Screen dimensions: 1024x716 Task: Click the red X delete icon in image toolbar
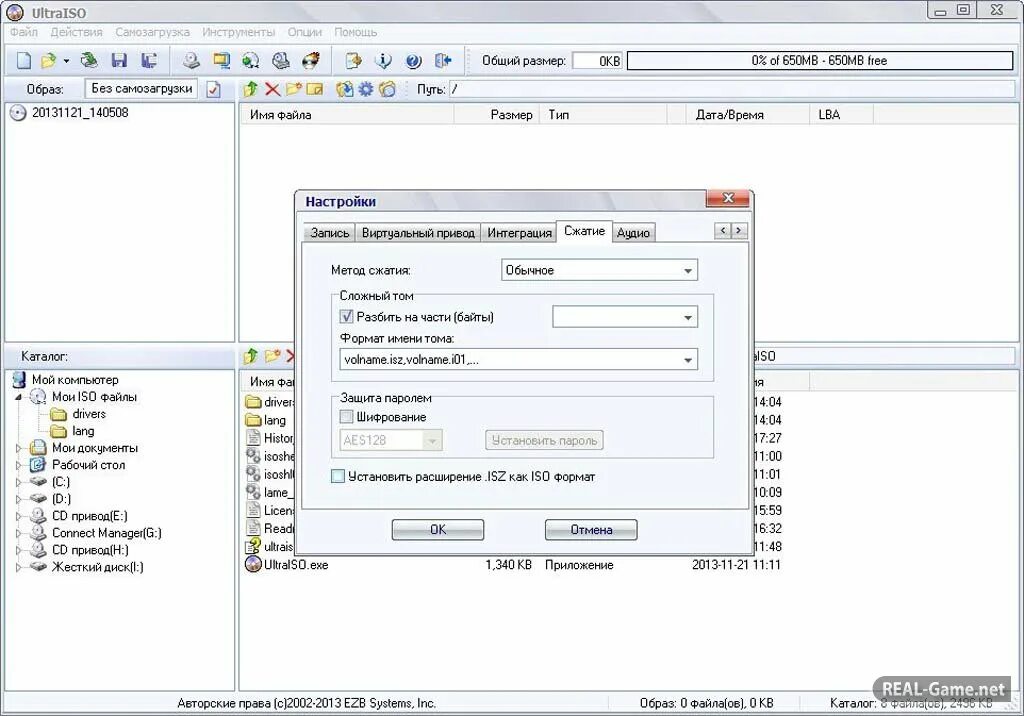(x=272, y=90)
